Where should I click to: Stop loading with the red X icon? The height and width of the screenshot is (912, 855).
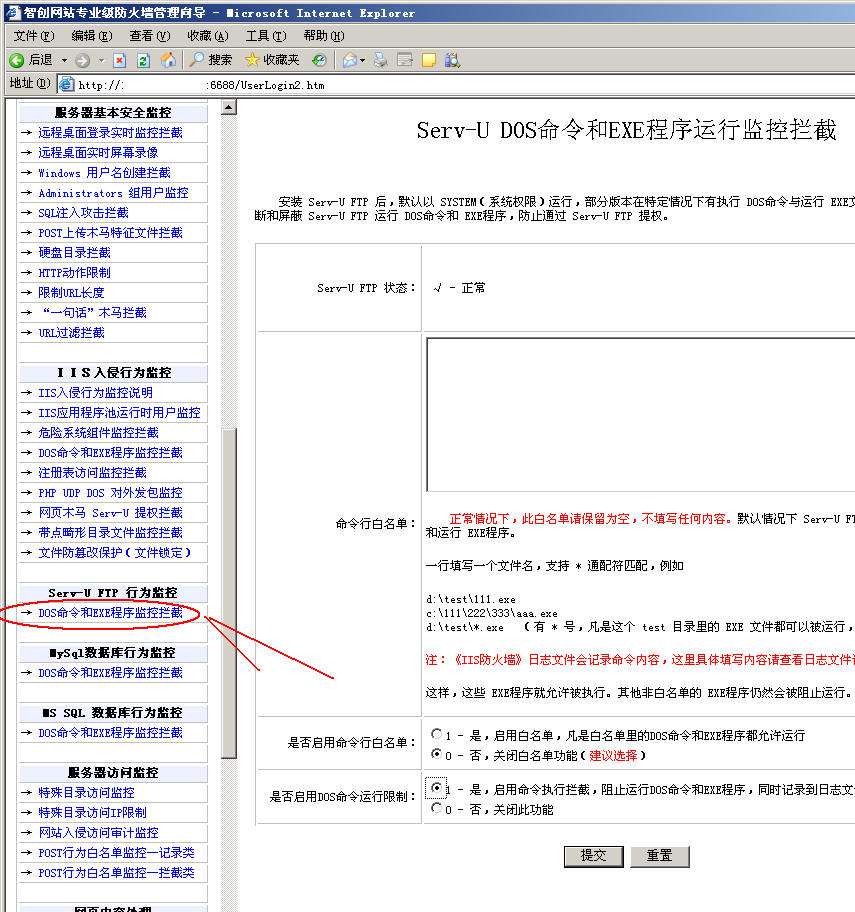coord(119,60)
